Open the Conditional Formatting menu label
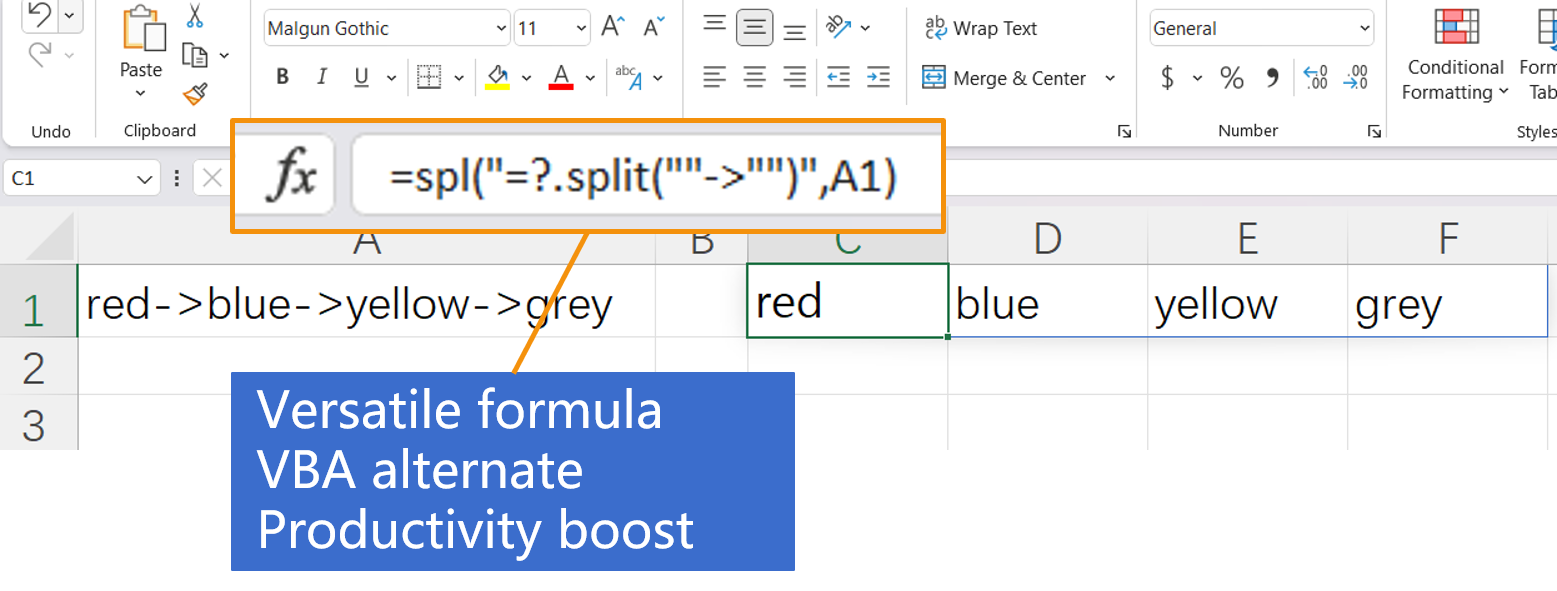The width and height of the screenshot is (1557, 591). (1455, 80)
